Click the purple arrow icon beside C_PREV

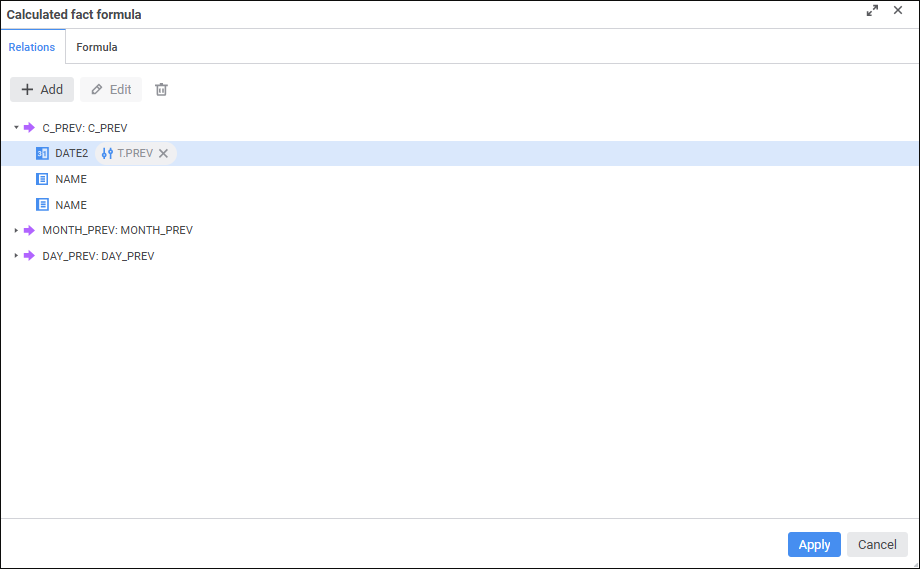pos(29,128)
